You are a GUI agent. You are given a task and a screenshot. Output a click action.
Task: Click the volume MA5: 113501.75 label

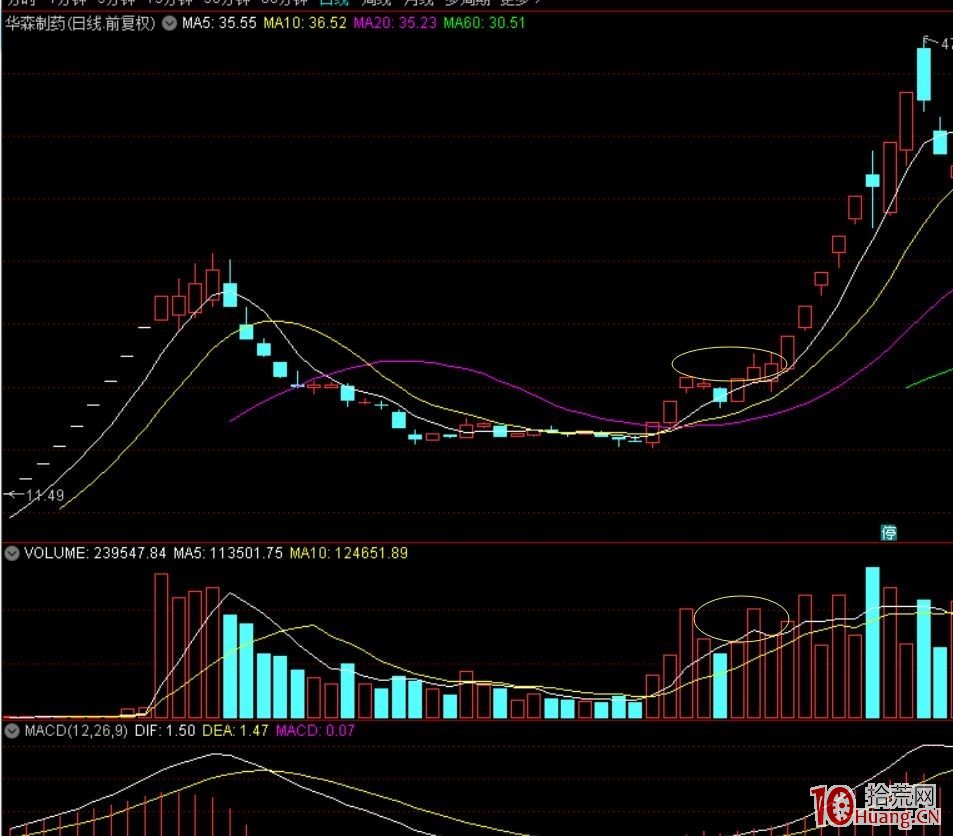coord(228,553)
